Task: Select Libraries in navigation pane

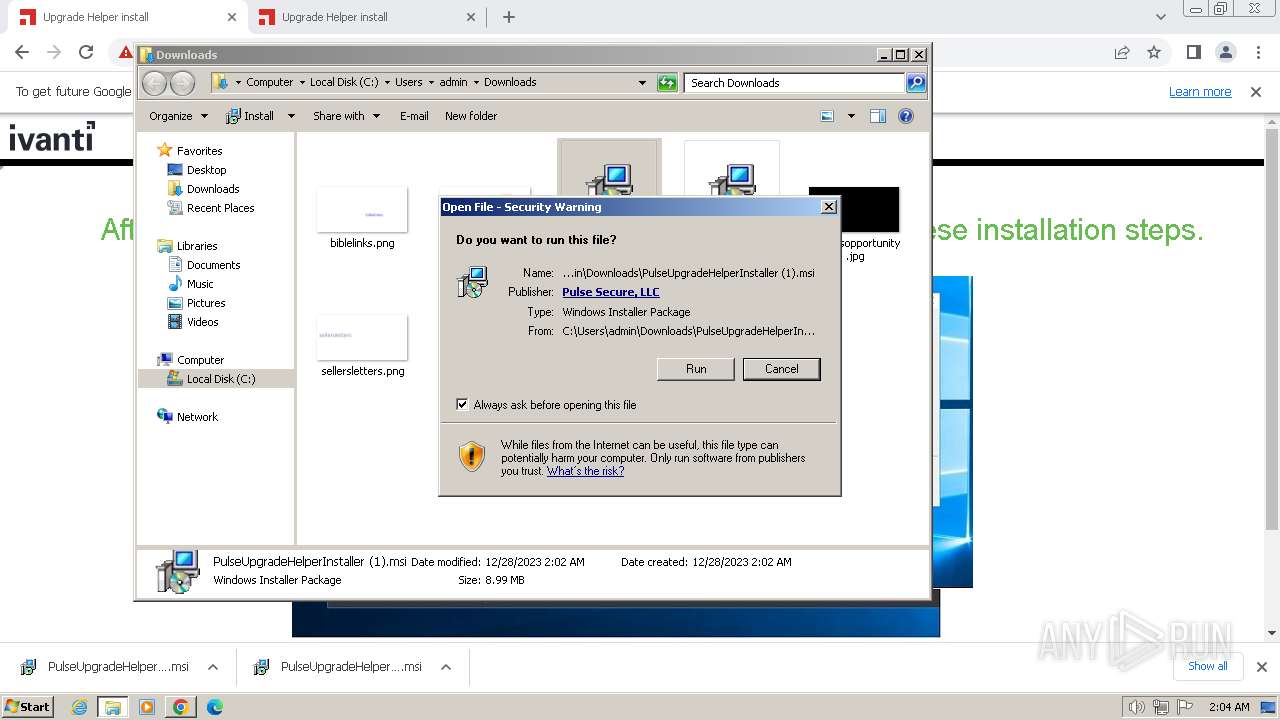Action: pyautogui.click(x=197, y=246)
